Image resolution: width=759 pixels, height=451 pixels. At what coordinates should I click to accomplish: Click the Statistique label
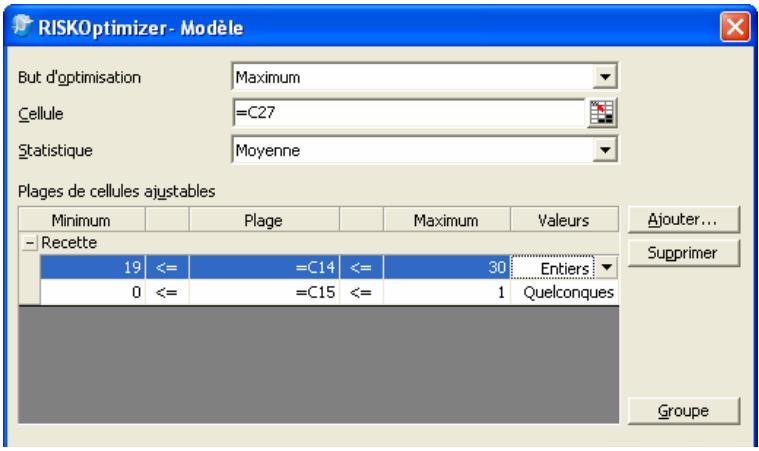55,150
